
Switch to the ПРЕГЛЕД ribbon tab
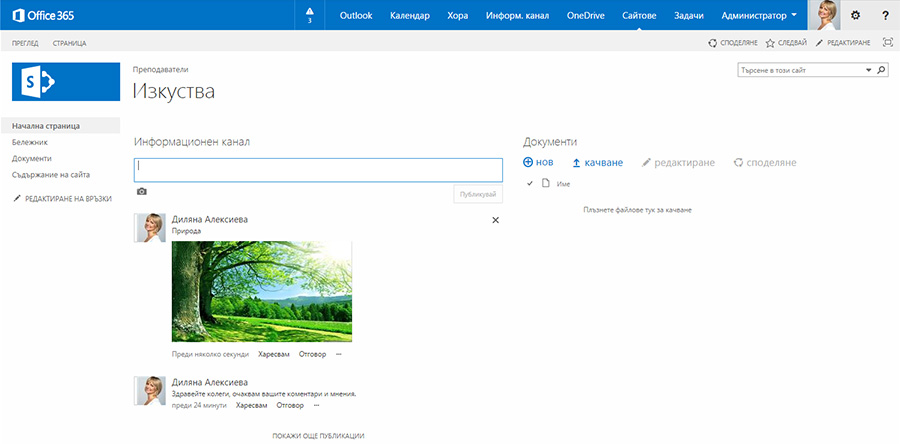click(x=25, y=43)
